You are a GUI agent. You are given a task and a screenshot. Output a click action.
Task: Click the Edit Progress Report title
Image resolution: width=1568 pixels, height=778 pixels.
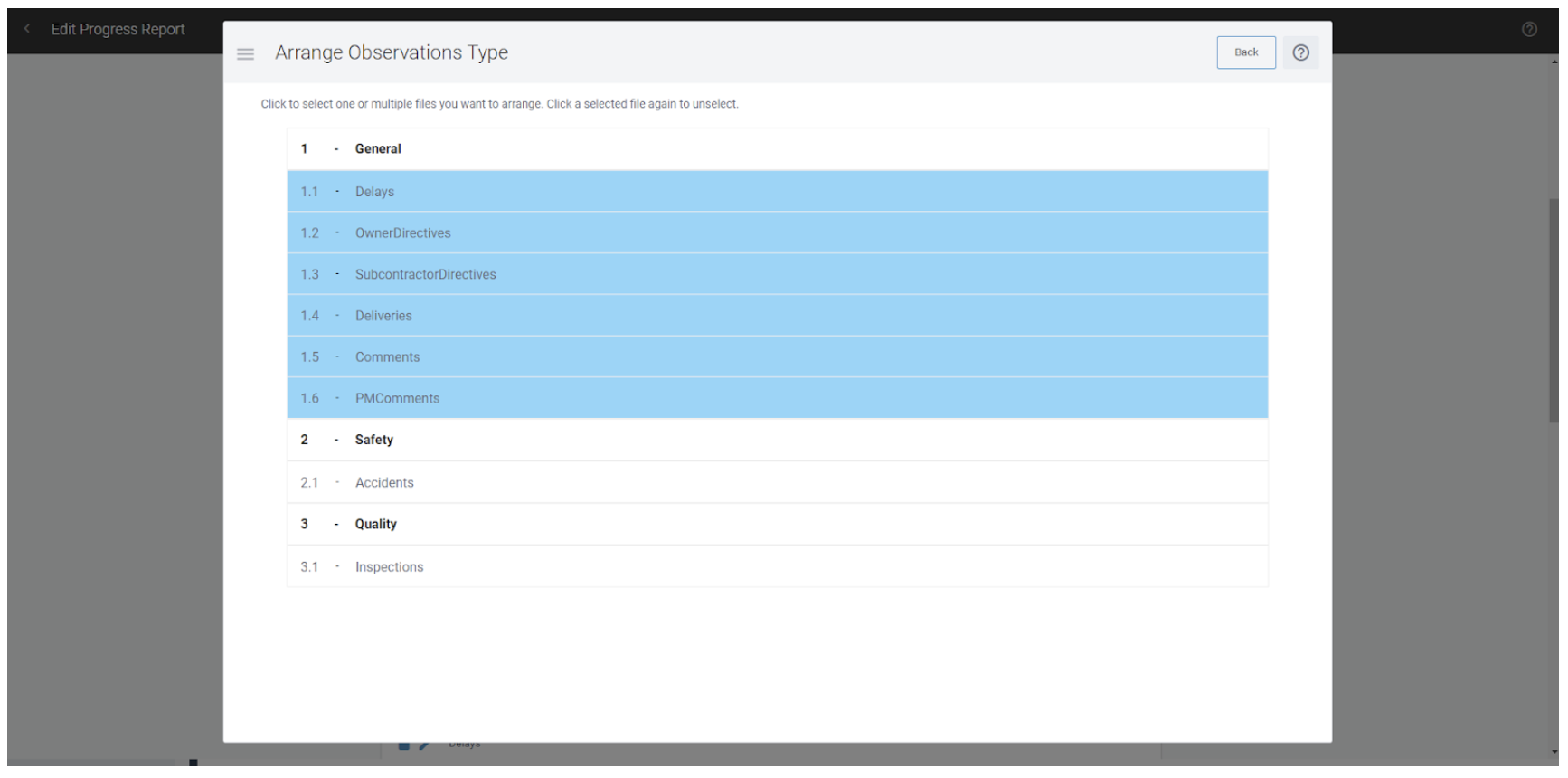pos(118,29)
